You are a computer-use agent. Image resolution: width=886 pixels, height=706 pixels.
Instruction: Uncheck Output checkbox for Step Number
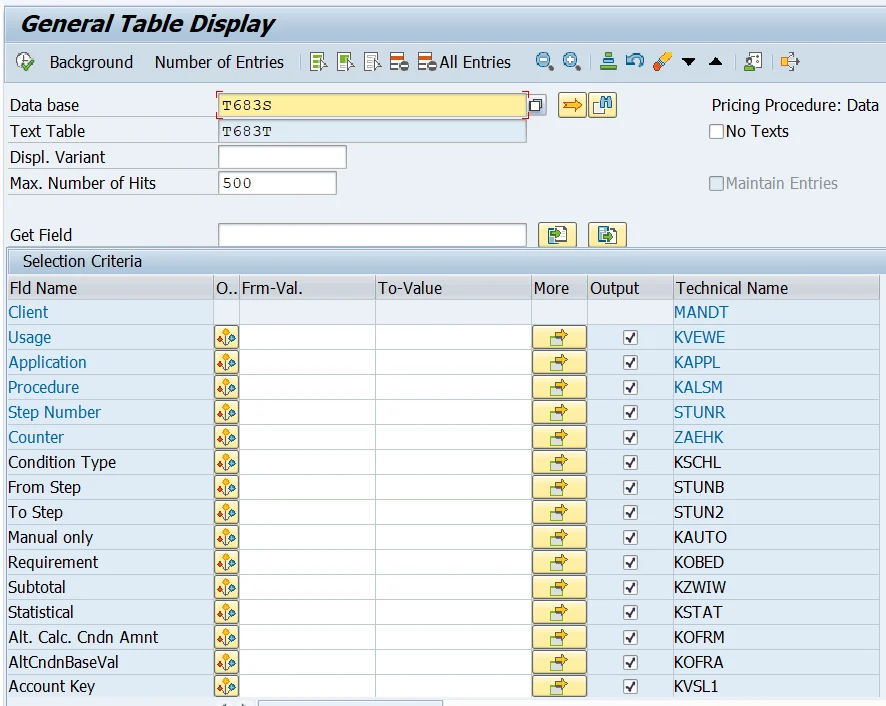(x=630, y=413)
